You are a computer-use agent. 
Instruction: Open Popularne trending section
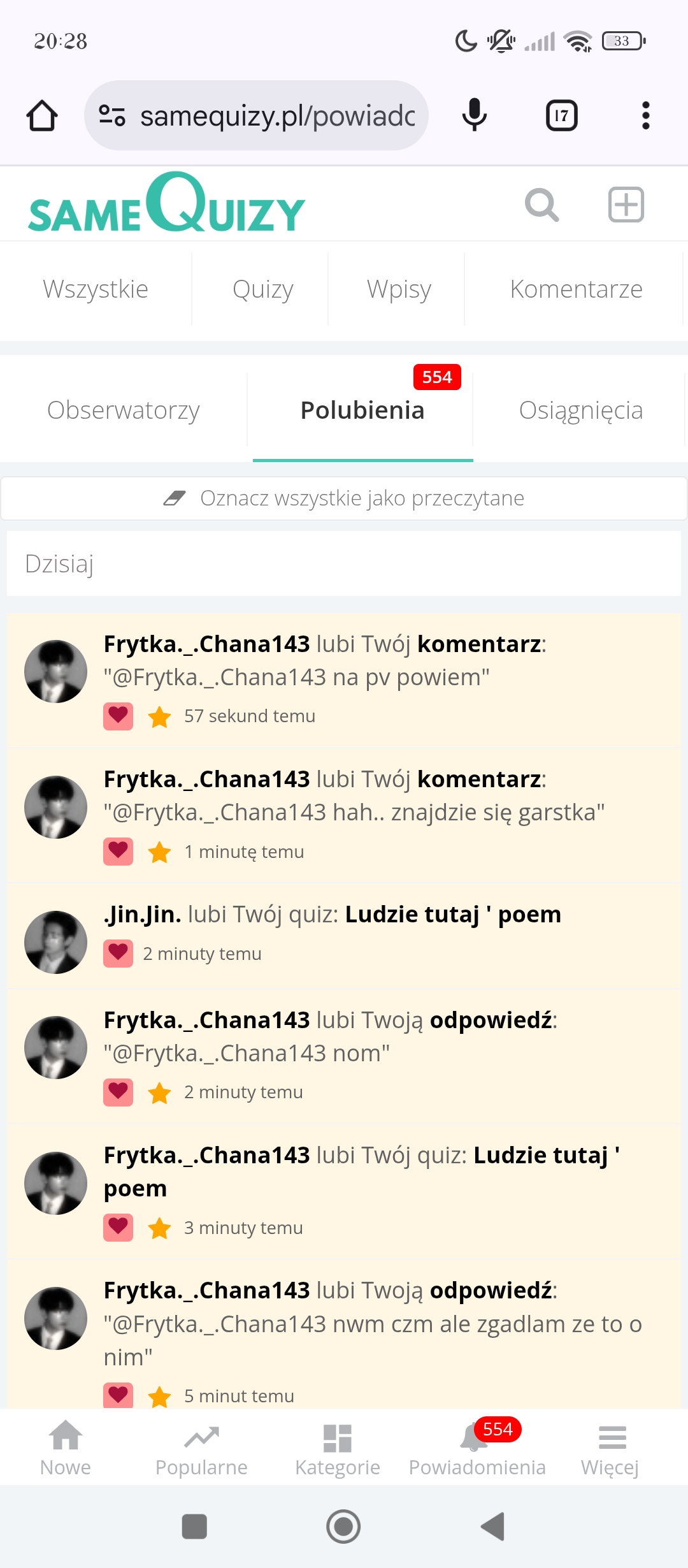click(x=201, y=1449)
